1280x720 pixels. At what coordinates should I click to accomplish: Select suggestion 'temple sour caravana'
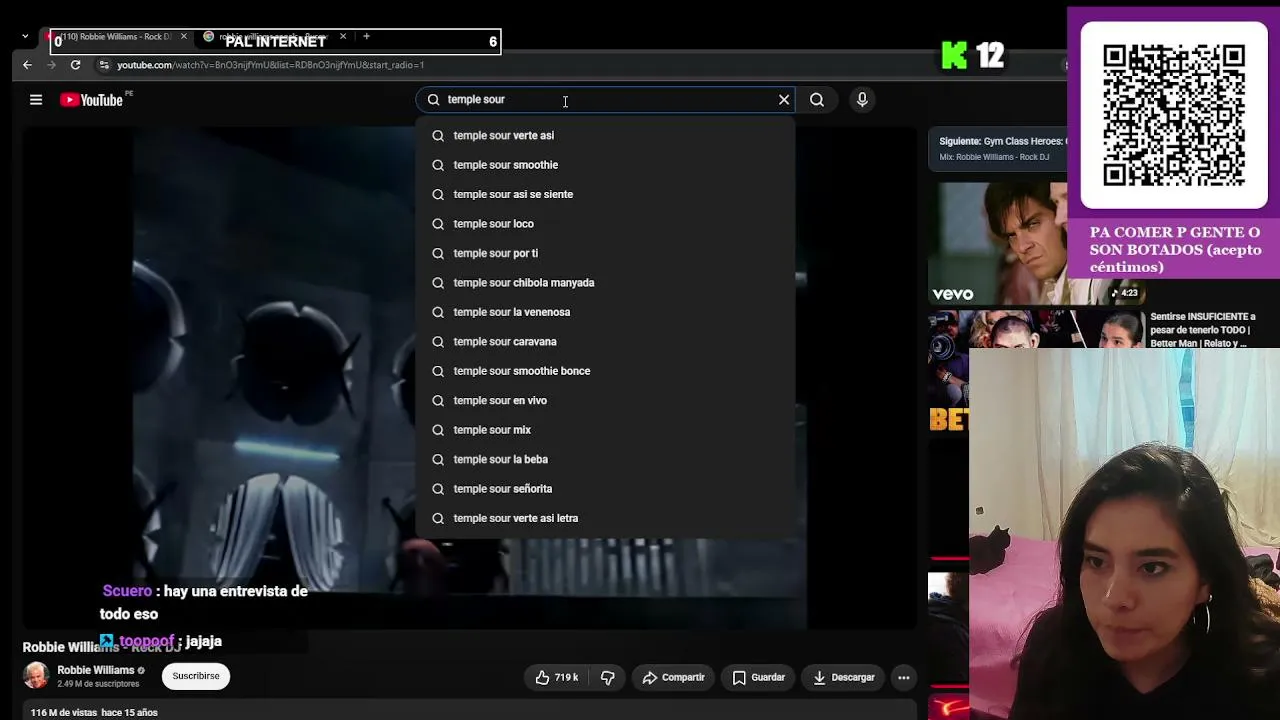tap(606, 342)
